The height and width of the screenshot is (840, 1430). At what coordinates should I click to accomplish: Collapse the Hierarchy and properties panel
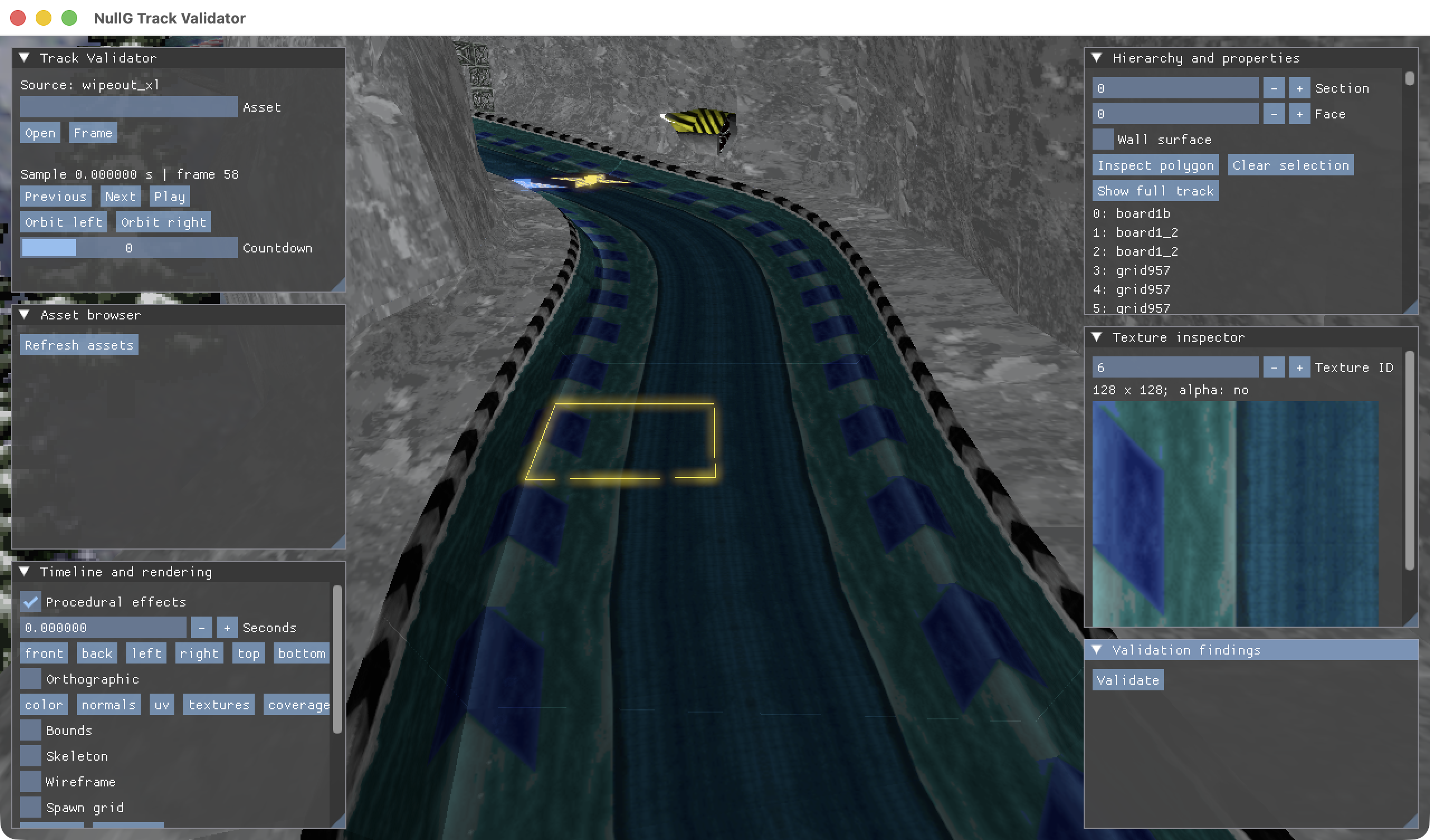1097,58
